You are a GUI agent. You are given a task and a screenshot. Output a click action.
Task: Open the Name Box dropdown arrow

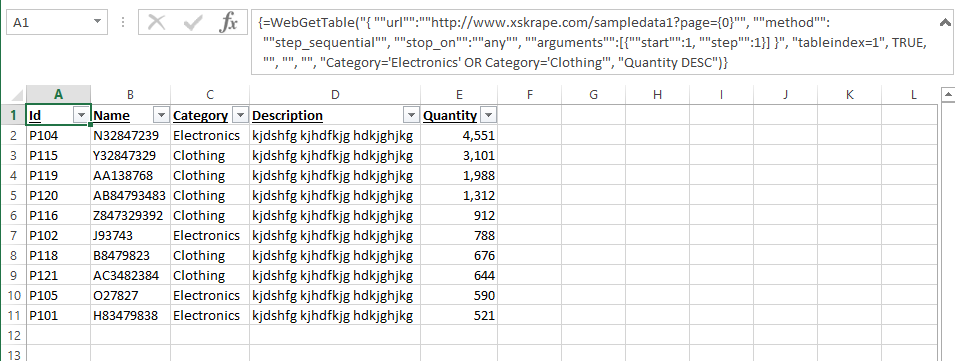pos(97,23)
